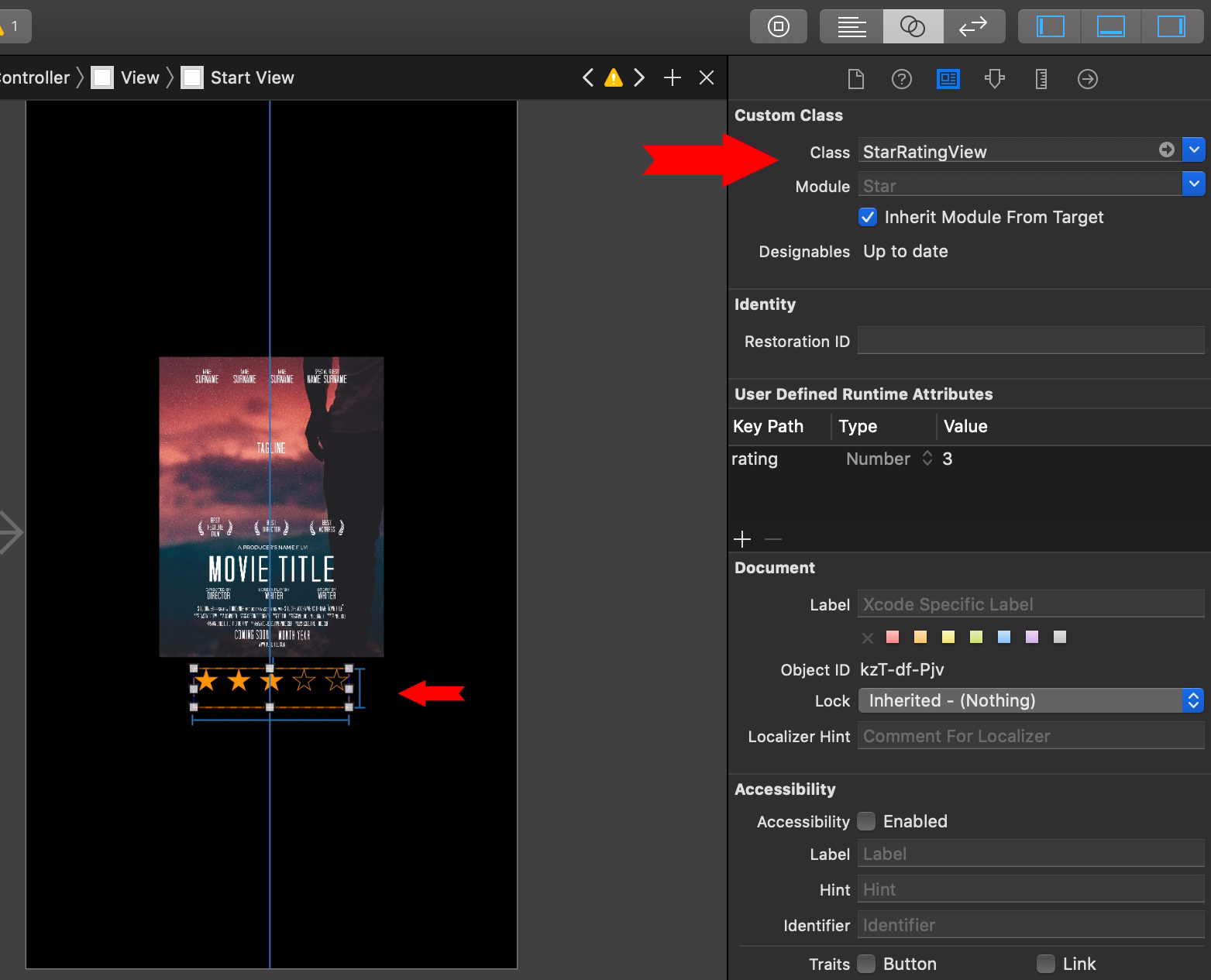Open the Connections inspector

click(1087, 79)
